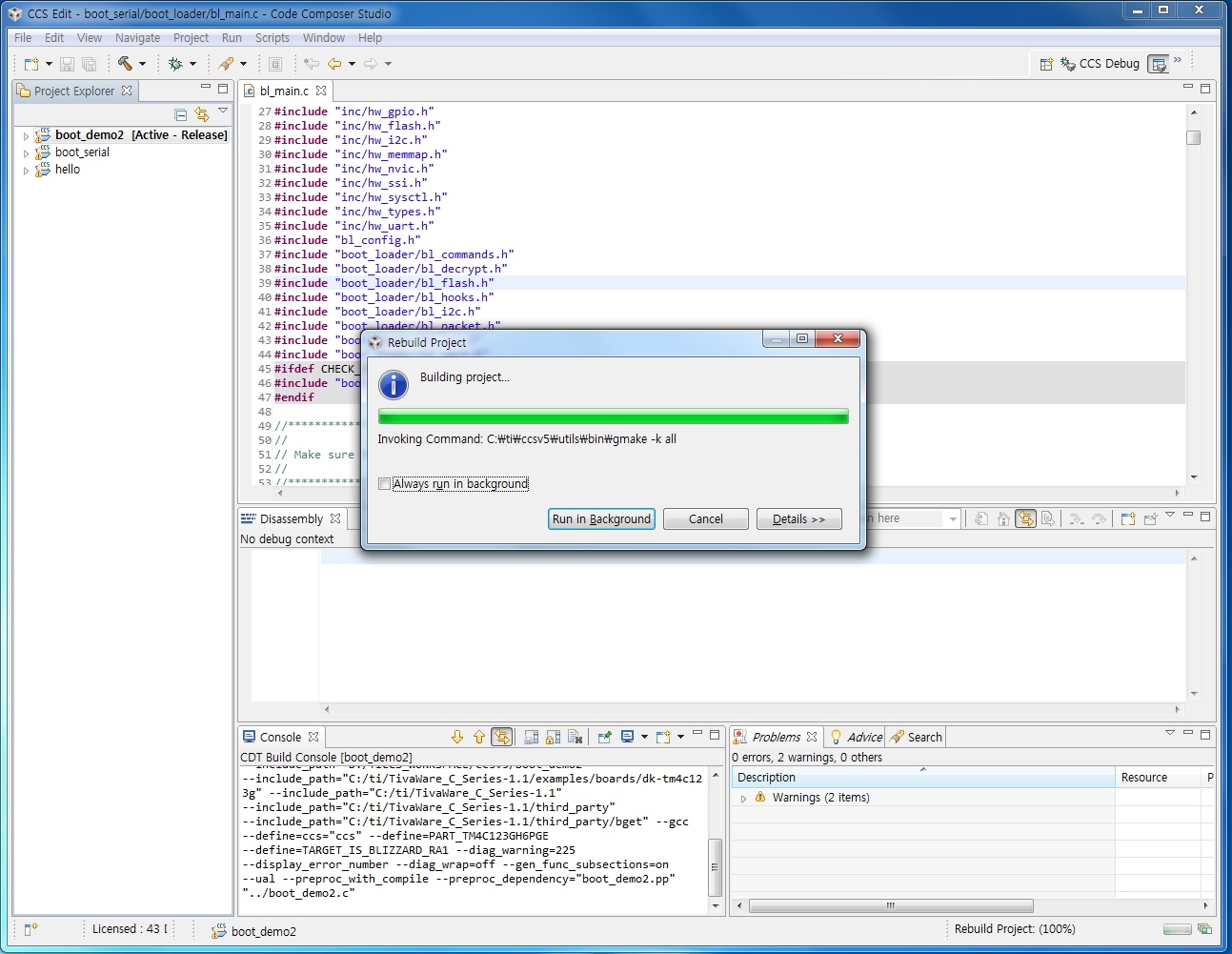The width and height of the screenshot is (1232, 954).
Task: Click the status bar progress indicator
Action: (1177, 929)
